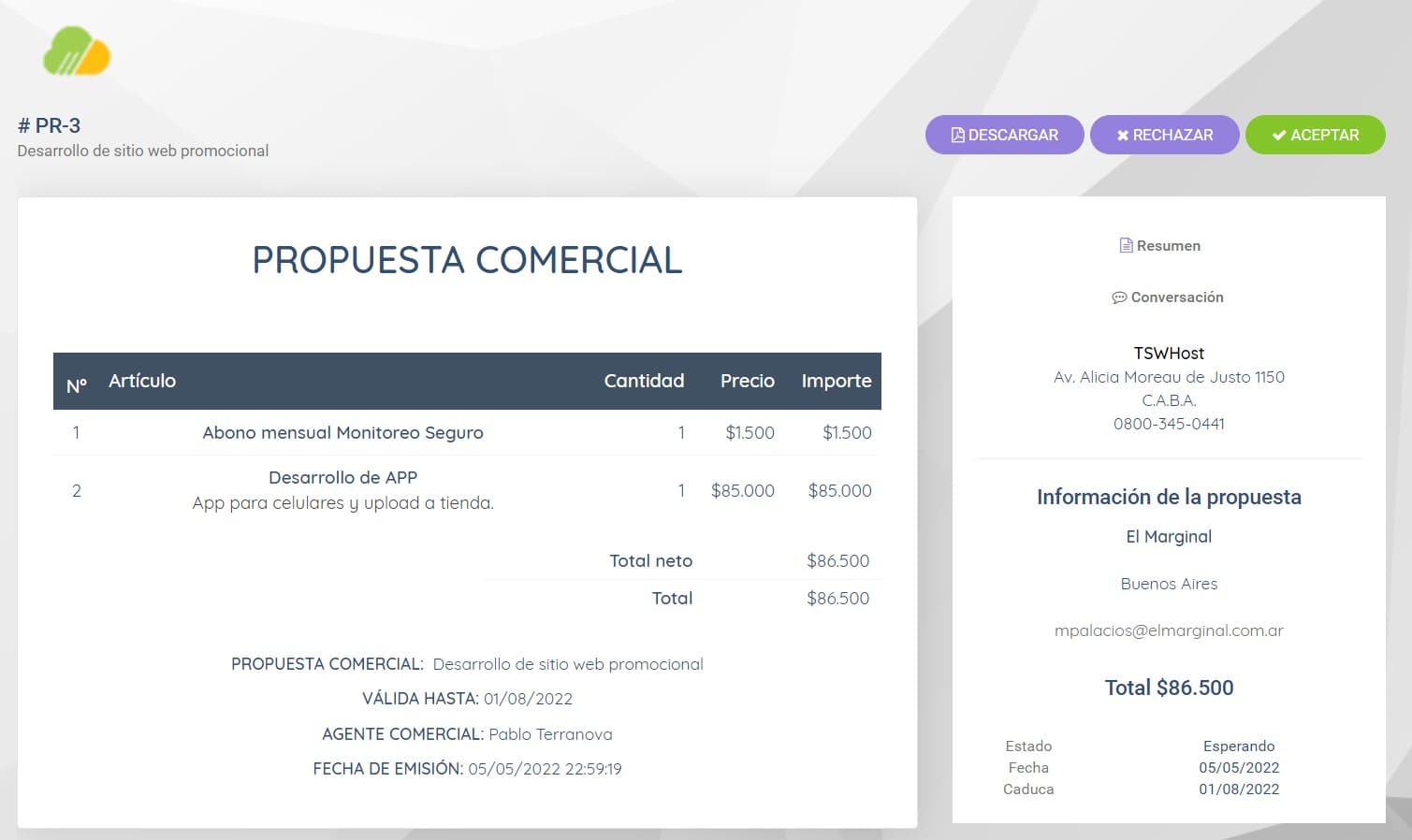Click the Desarrollo de APP item
This screenshot has width=1412, height=840.
(342, 477)
